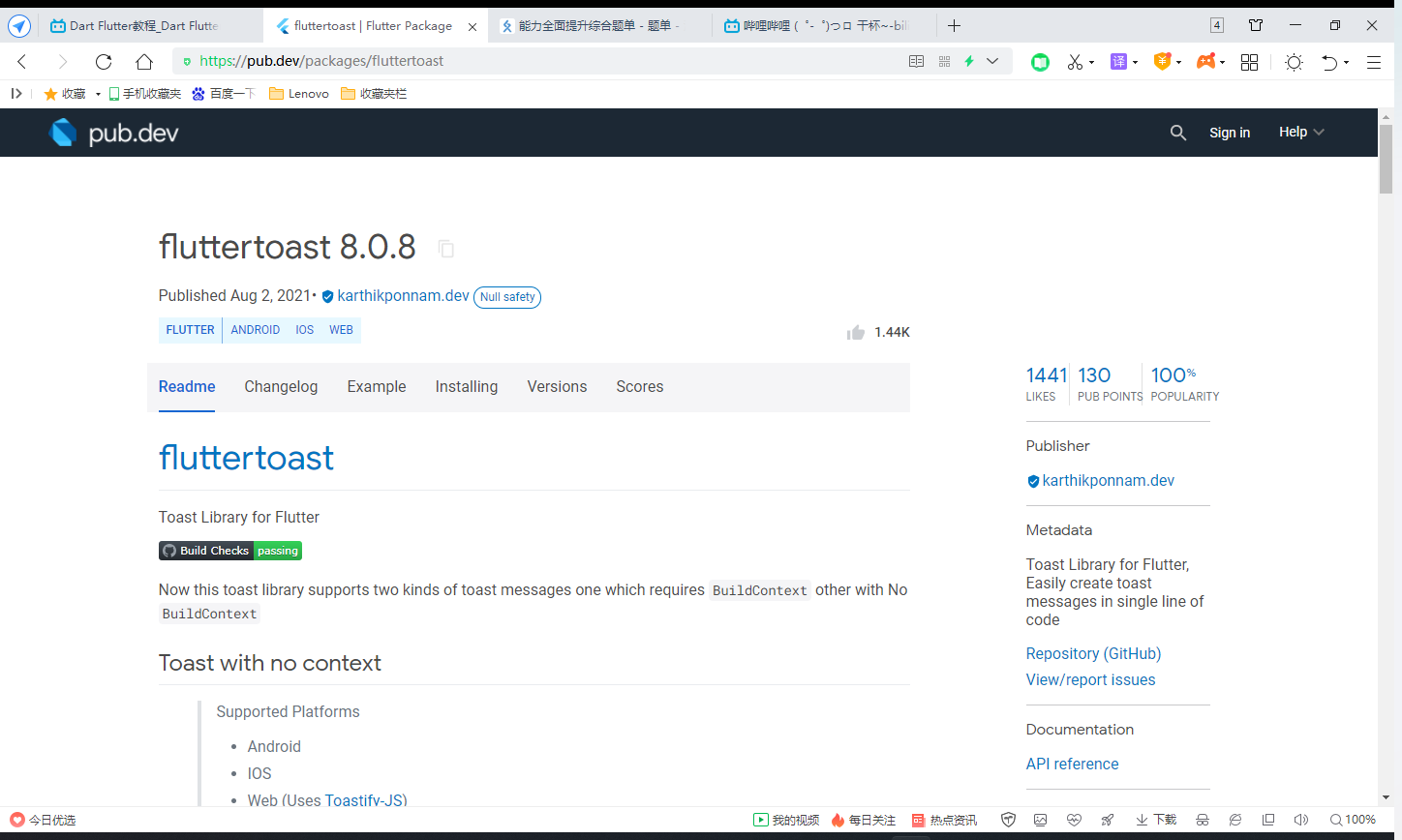Toggle sound with speaker icon in status bar
Image resolution: width=1402 pixels, height=840 pixels.
[x=1301, y=820]
